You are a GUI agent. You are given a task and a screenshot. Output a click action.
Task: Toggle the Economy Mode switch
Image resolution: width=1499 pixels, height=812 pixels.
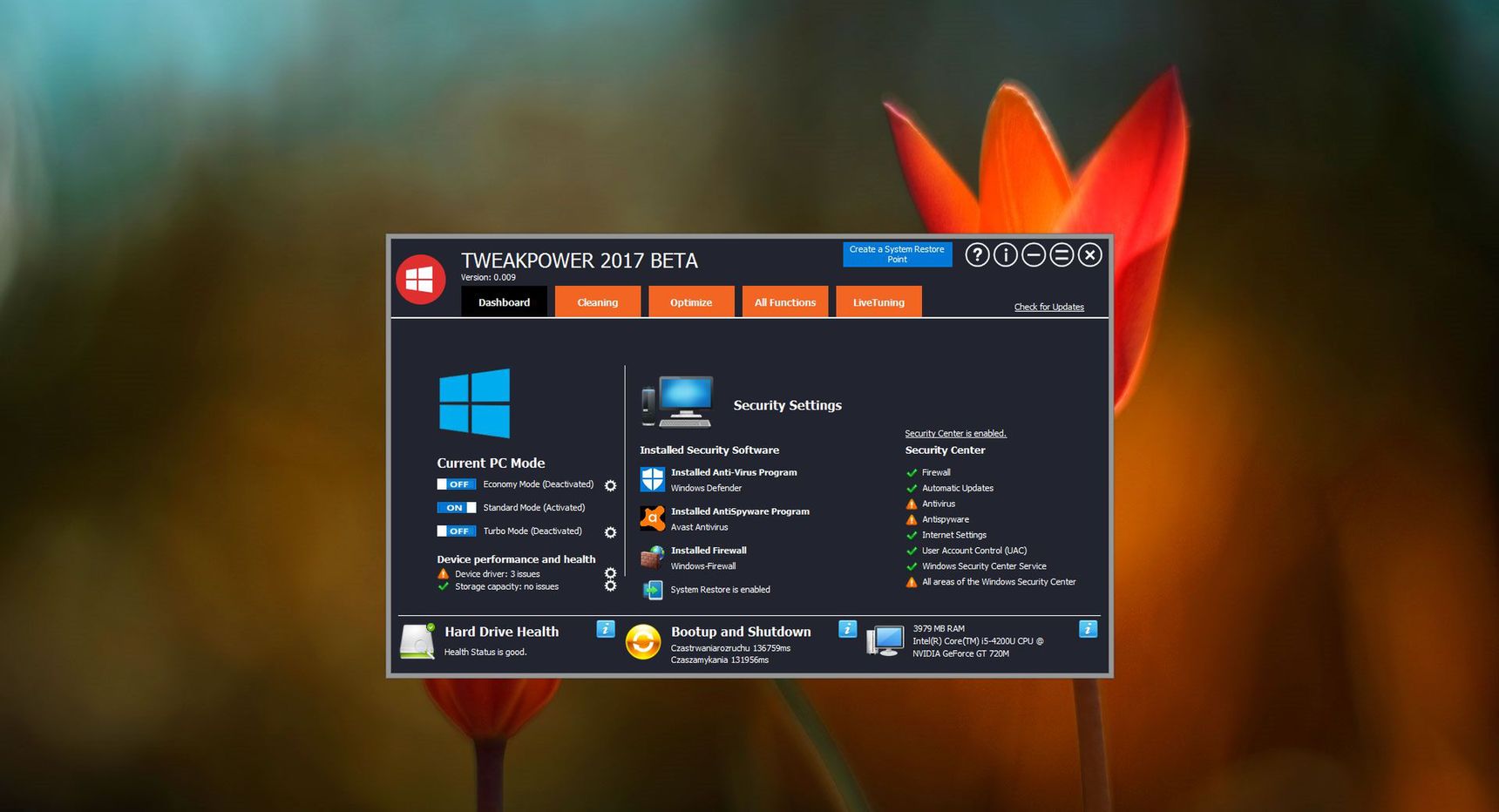(457, 484)
